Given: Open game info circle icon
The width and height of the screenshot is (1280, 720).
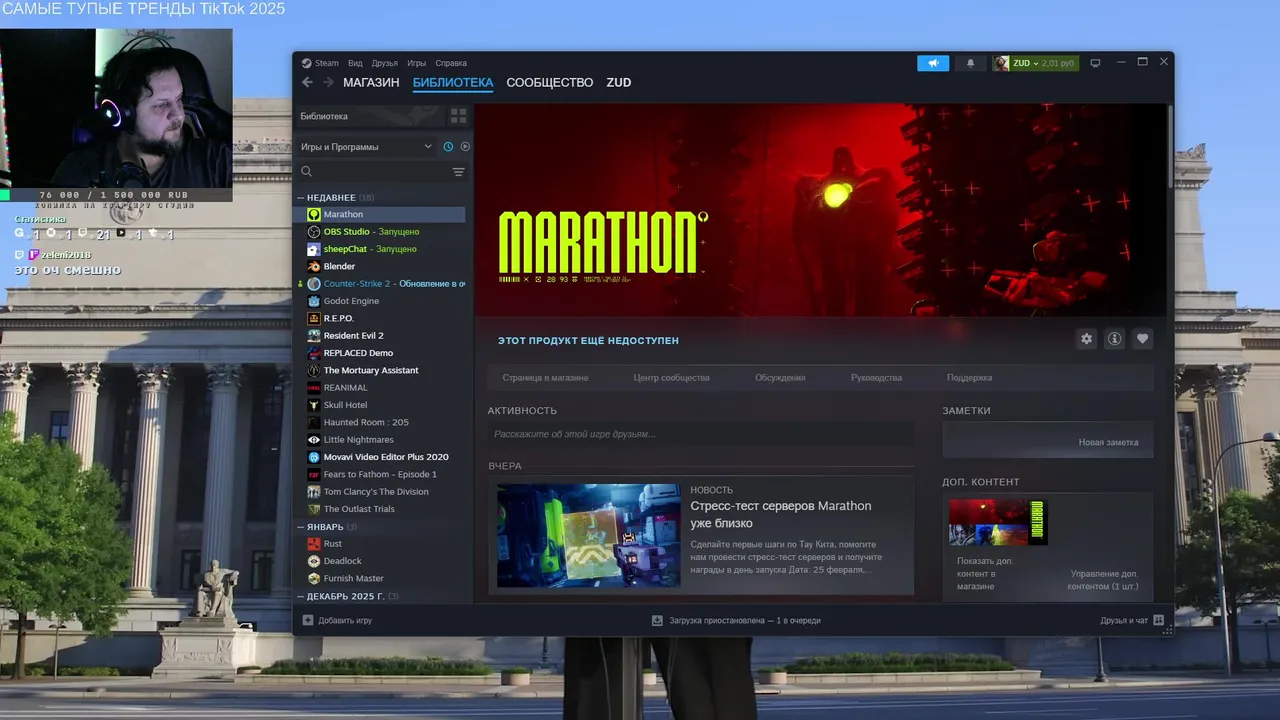Looking at the screenshot, I should pyautogui.click(x=1114, y=339).
